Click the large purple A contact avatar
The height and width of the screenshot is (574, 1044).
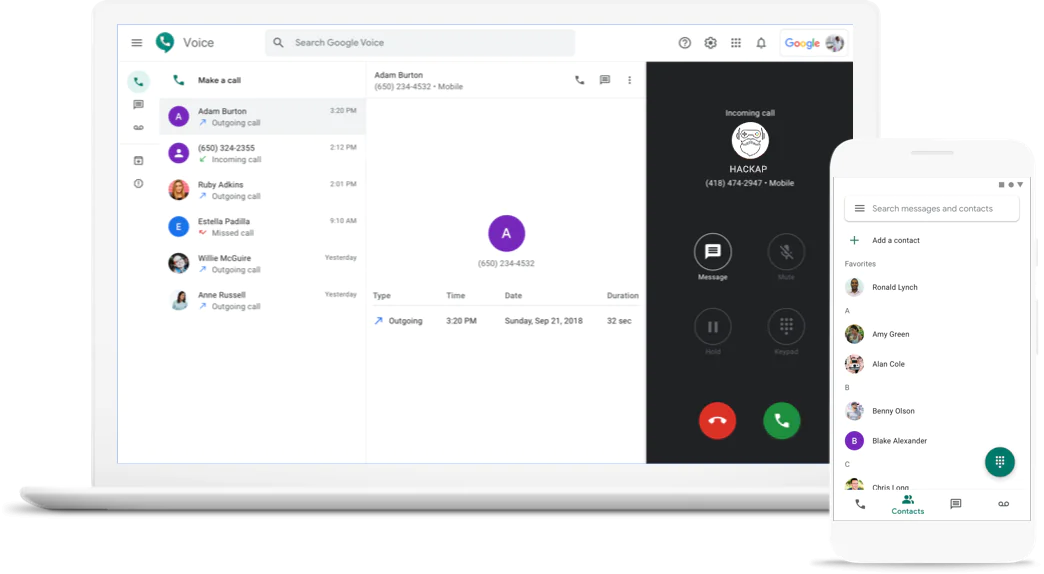click(506, 233)
